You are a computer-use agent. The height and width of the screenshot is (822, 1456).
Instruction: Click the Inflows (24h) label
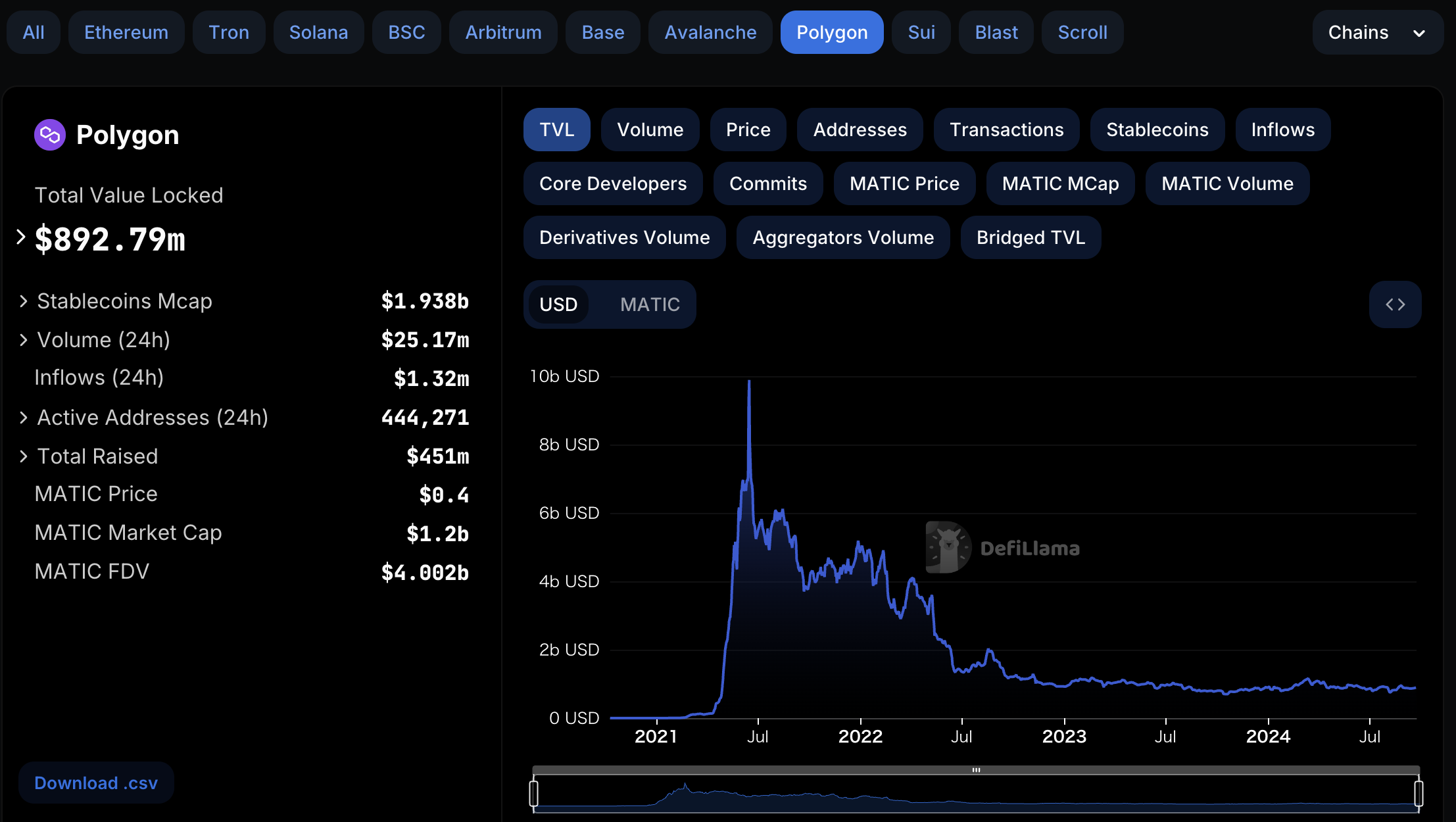pyautogui.click(x=99, y=377)
